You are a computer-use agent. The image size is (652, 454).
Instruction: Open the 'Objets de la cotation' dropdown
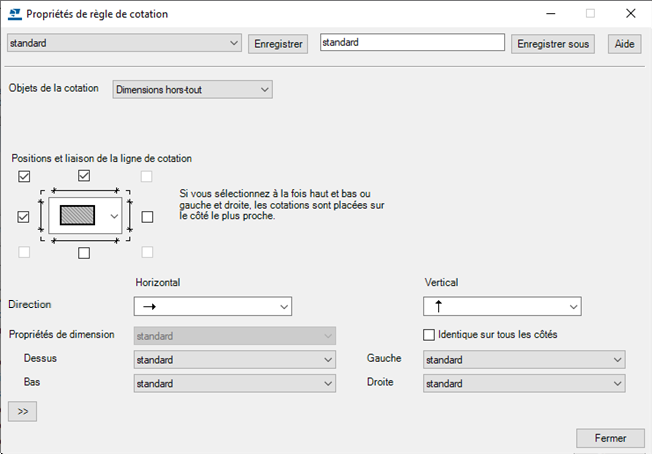click(192, 90)
